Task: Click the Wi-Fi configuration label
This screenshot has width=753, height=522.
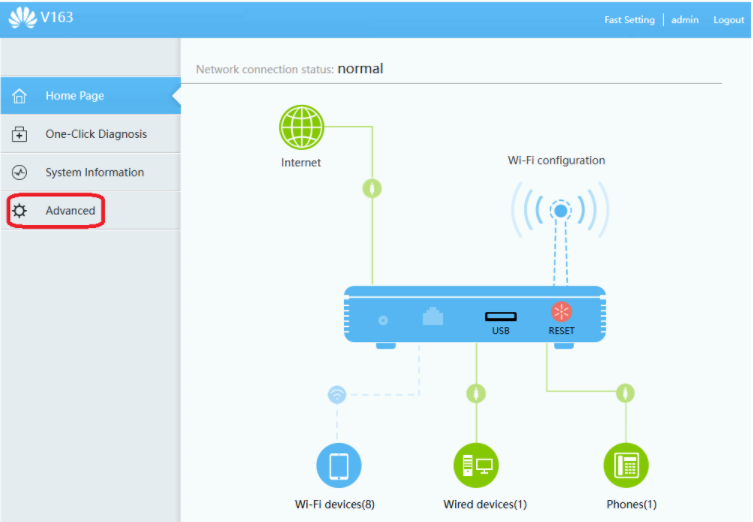Action: click(x=556, y=160)
